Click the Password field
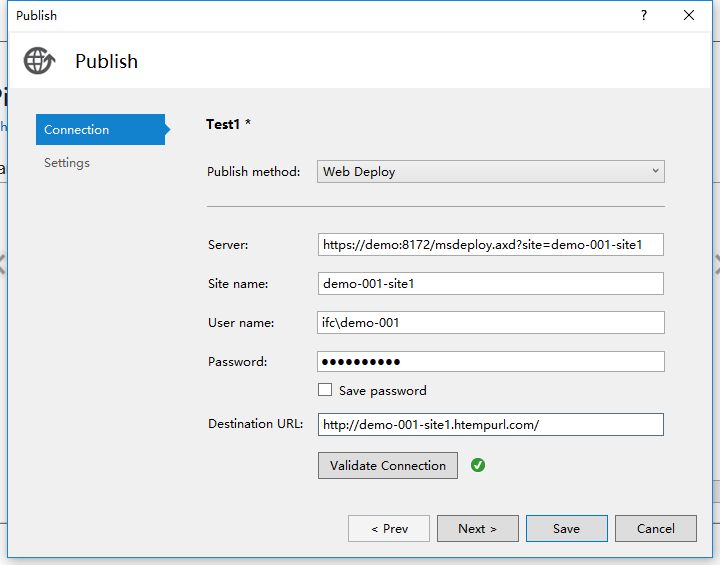This screenshot has width=720, height=565. [490, 361]
